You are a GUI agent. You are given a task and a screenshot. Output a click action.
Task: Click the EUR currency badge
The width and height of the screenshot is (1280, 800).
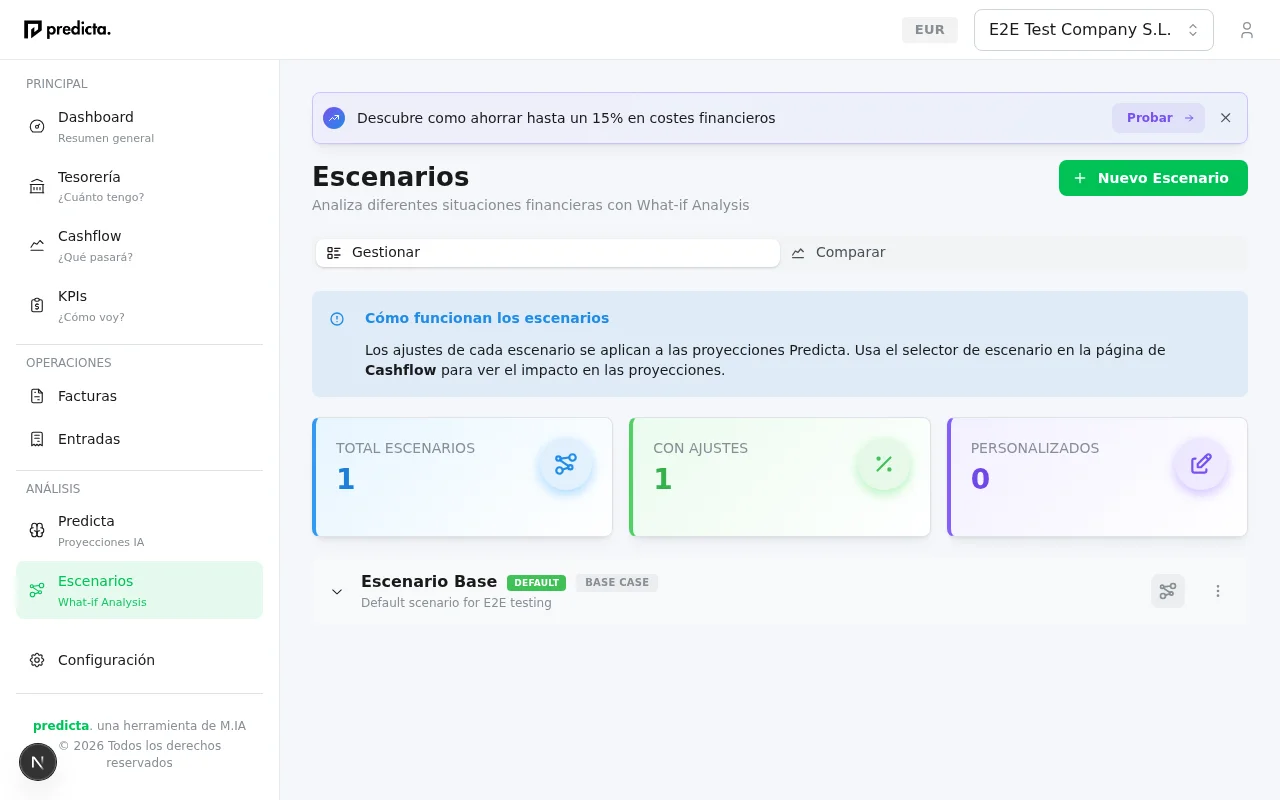coord(929,29)
